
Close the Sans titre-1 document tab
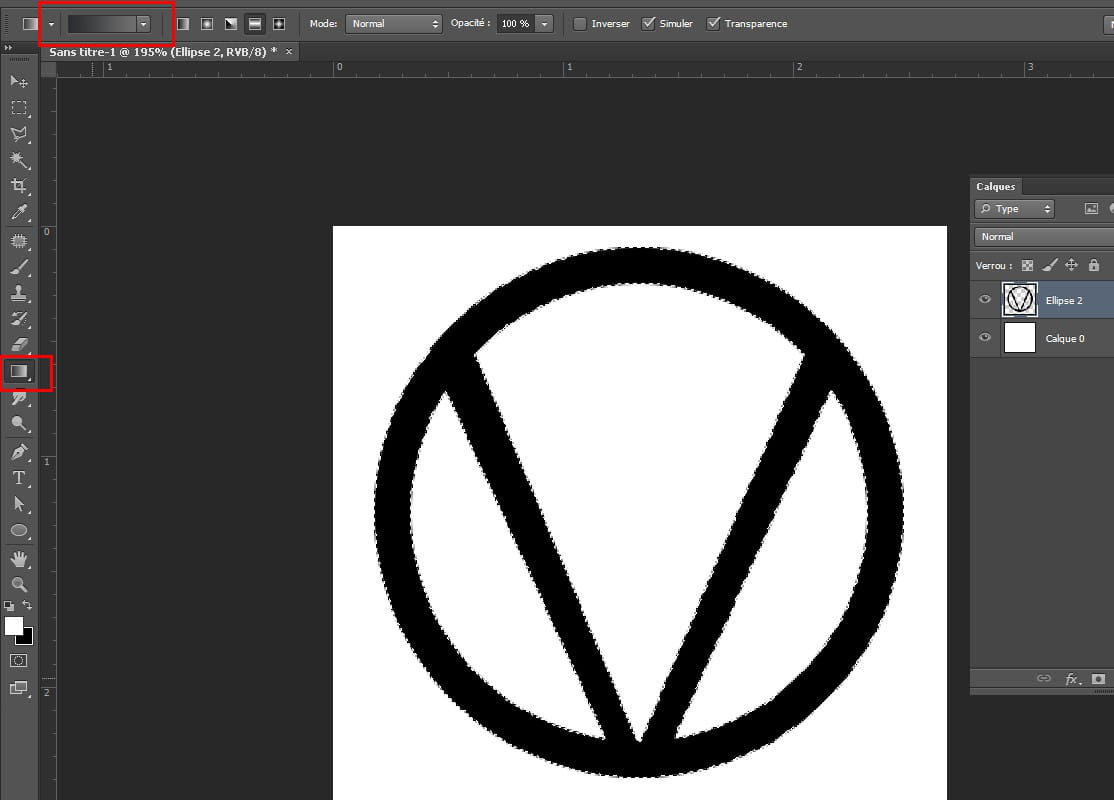coord(289,52)
